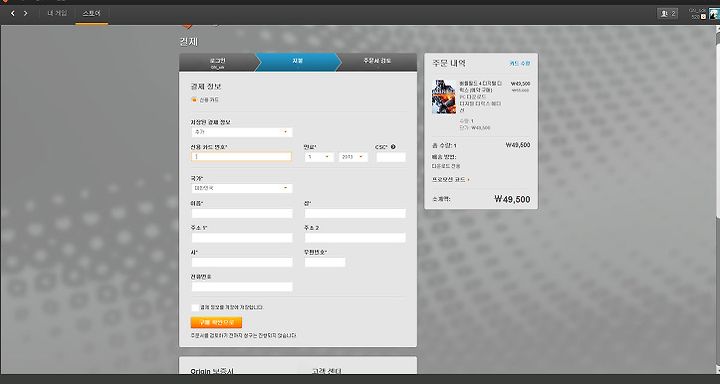720x384 pixels.
Task: Expand the promotion code link
Action: (x=450, y=180)
